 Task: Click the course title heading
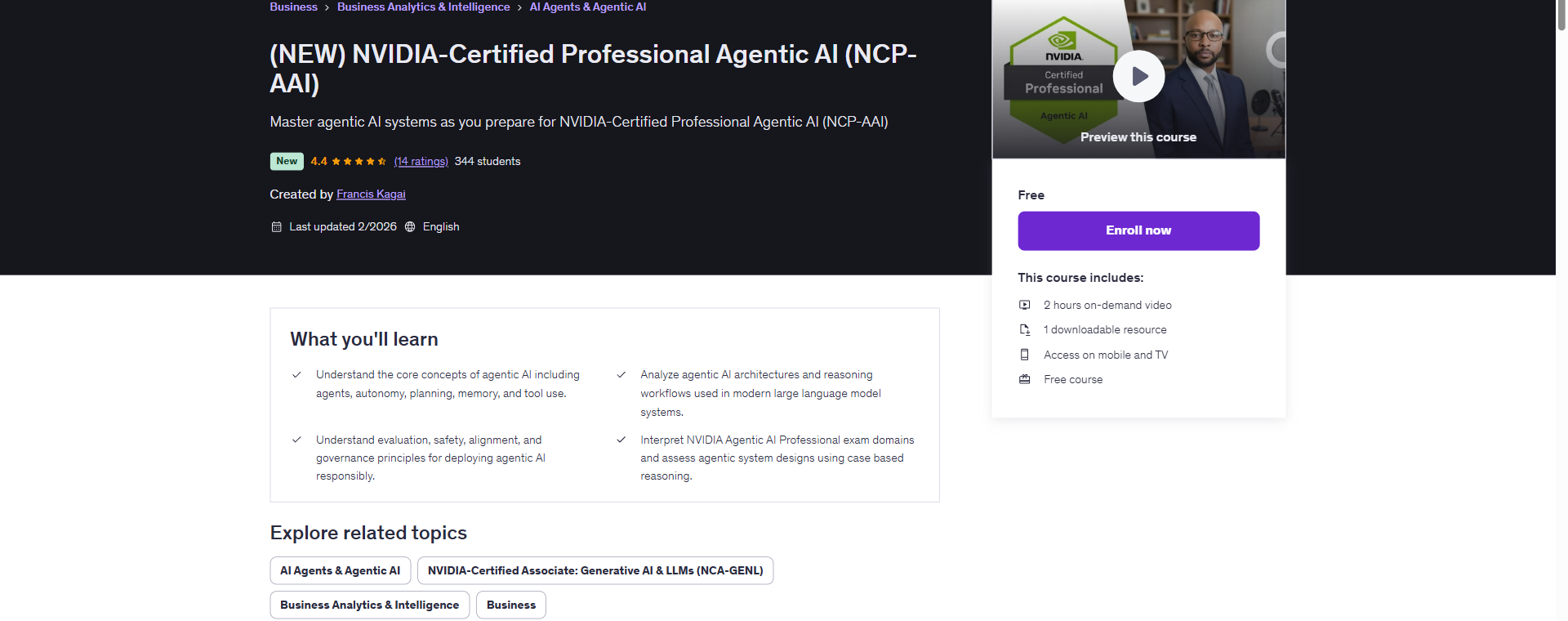tap(594, 69)
